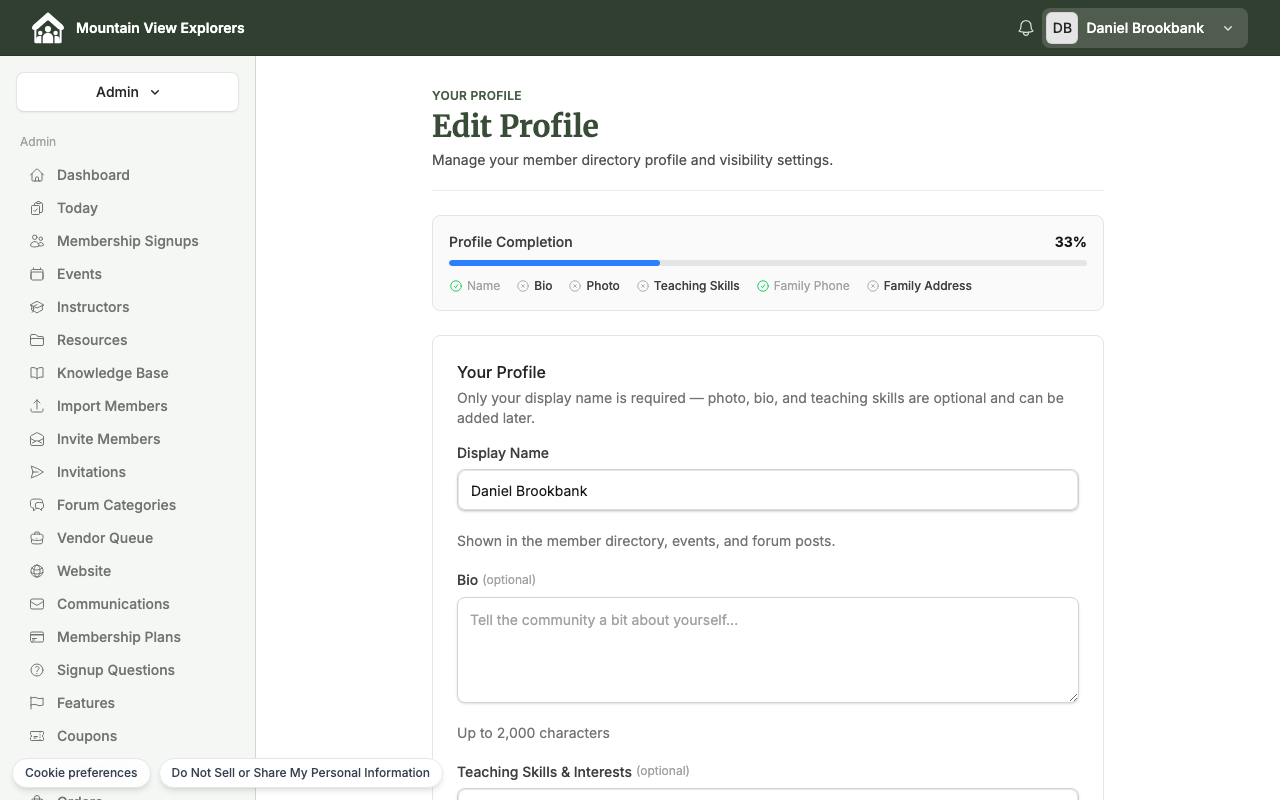Click the 33% completion value
1280x800 pixels.
(x=1070, y=242)
